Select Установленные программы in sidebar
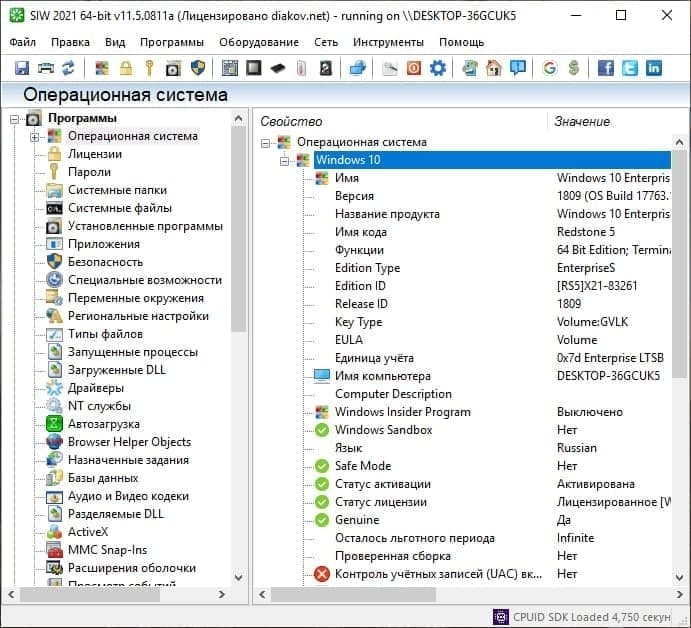The width and height of the screenshot is (691, 628). click(x=145, y=226)
